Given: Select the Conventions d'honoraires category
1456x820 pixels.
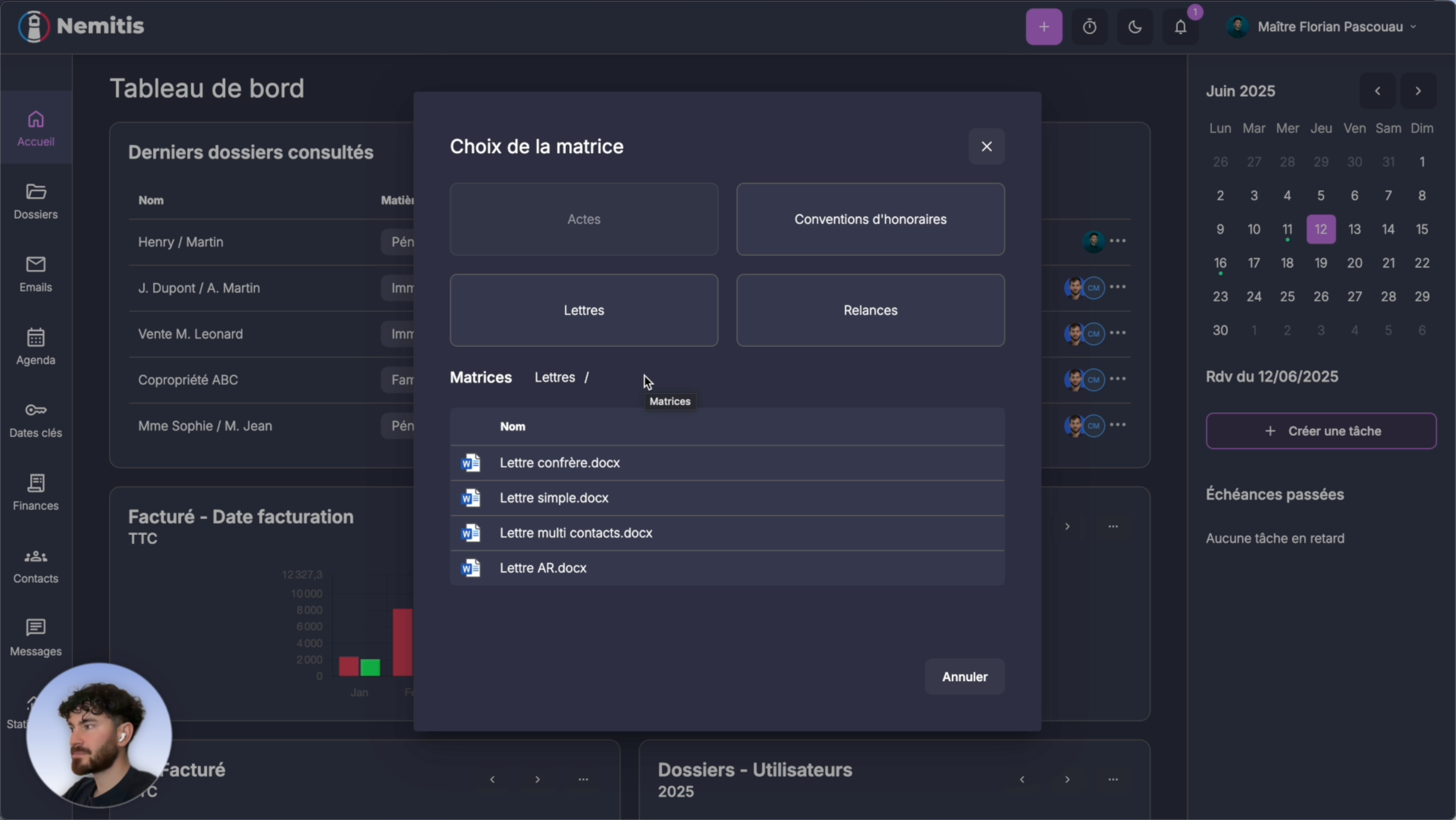Looking at the screenshot, I should tap(870, 219).
